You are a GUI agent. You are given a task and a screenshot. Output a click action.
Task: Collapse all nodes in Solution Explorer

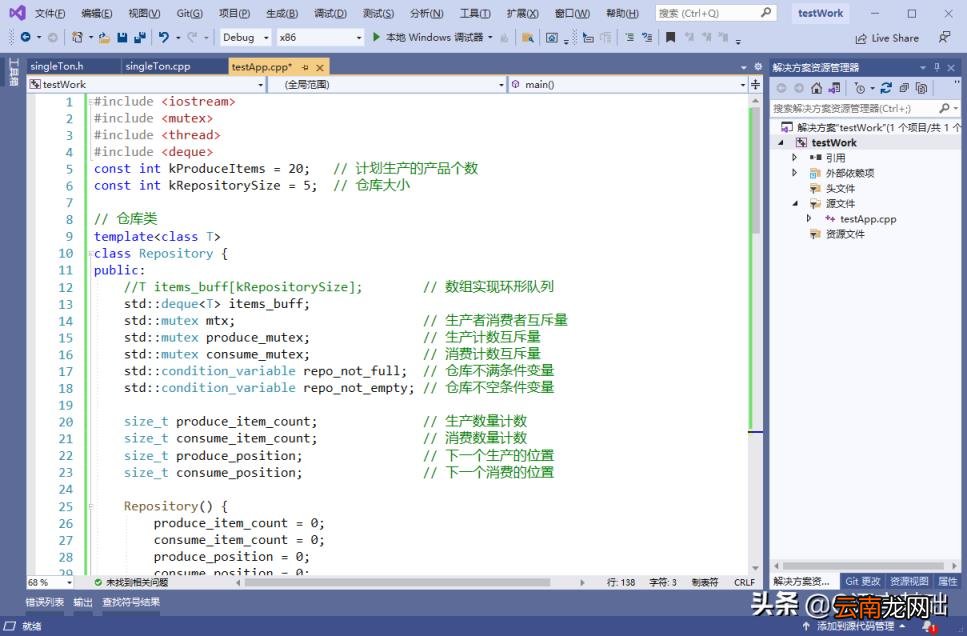click(904, 88)
